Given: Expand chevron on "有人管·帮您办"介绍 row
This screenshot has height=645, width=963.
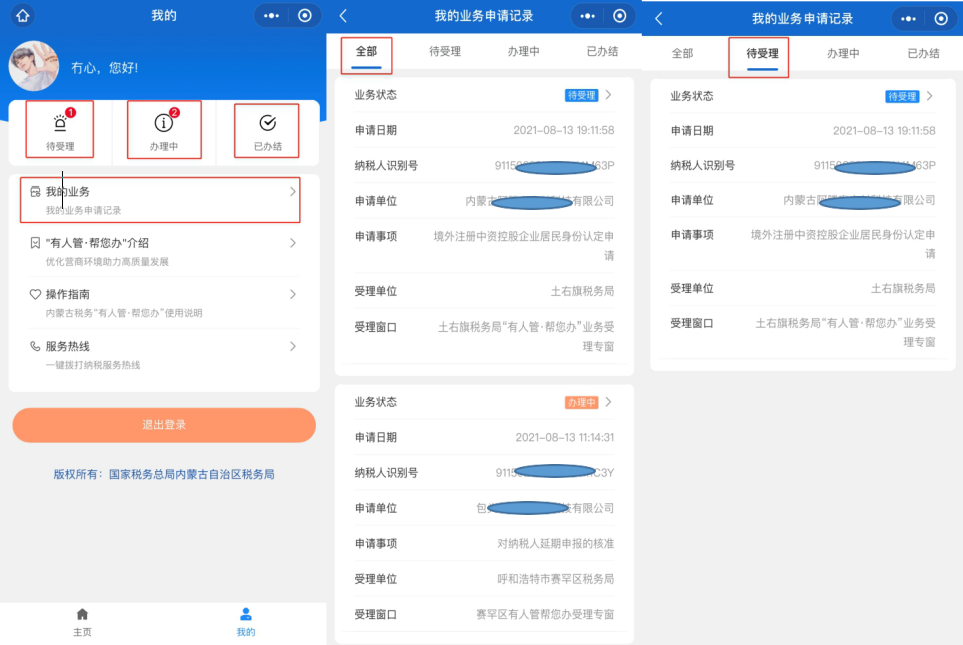Looking at the screenshot, I should 292,243.
